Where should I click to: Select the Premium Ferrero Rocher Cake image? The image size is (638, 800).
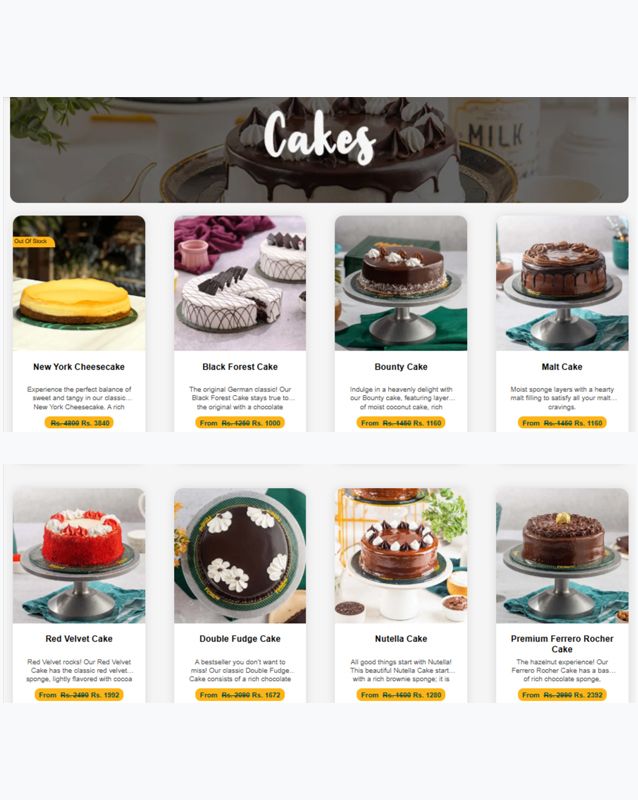[562, 556]
